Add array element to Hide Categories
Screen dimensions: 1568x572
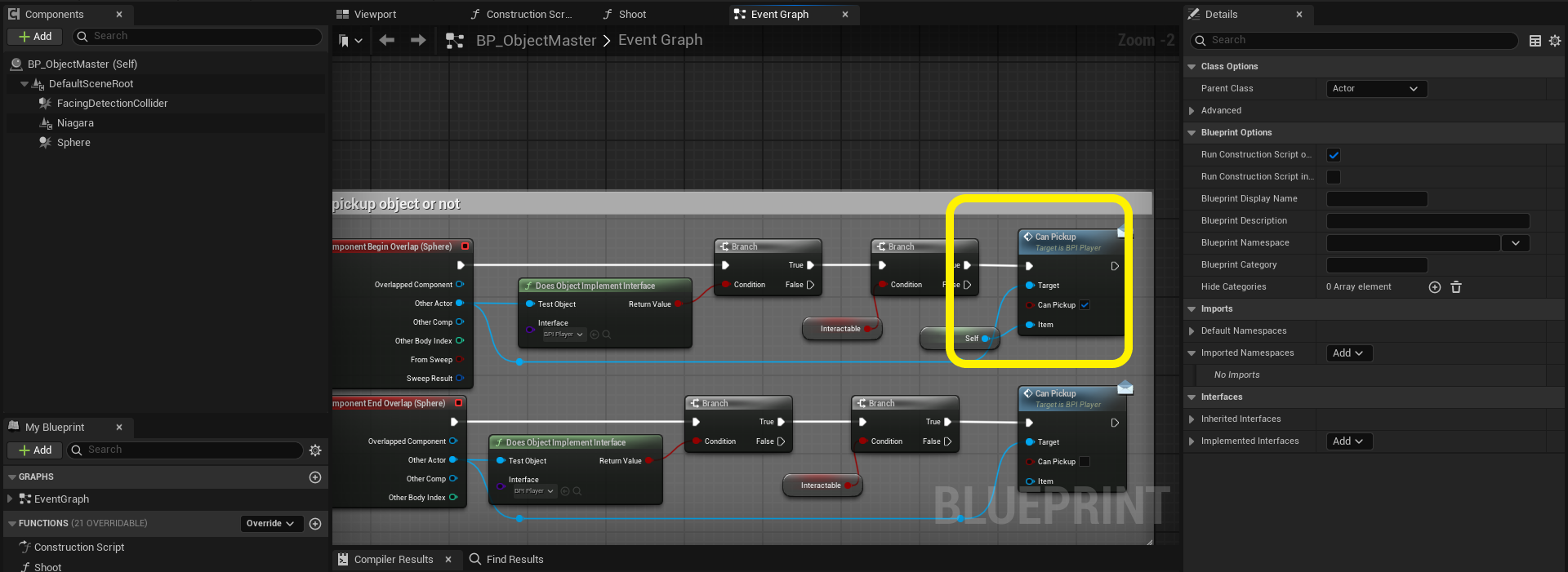(x=1435, y=287)
